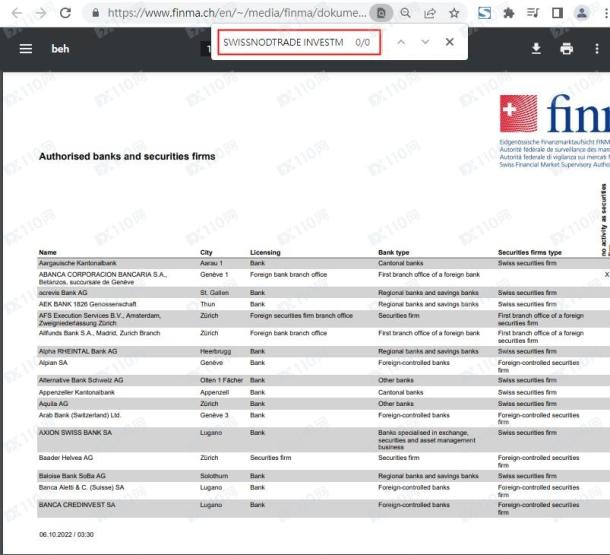The image size is (610, 555).
Task: Select the Alpian SA entry
Action: pos(53,362)
